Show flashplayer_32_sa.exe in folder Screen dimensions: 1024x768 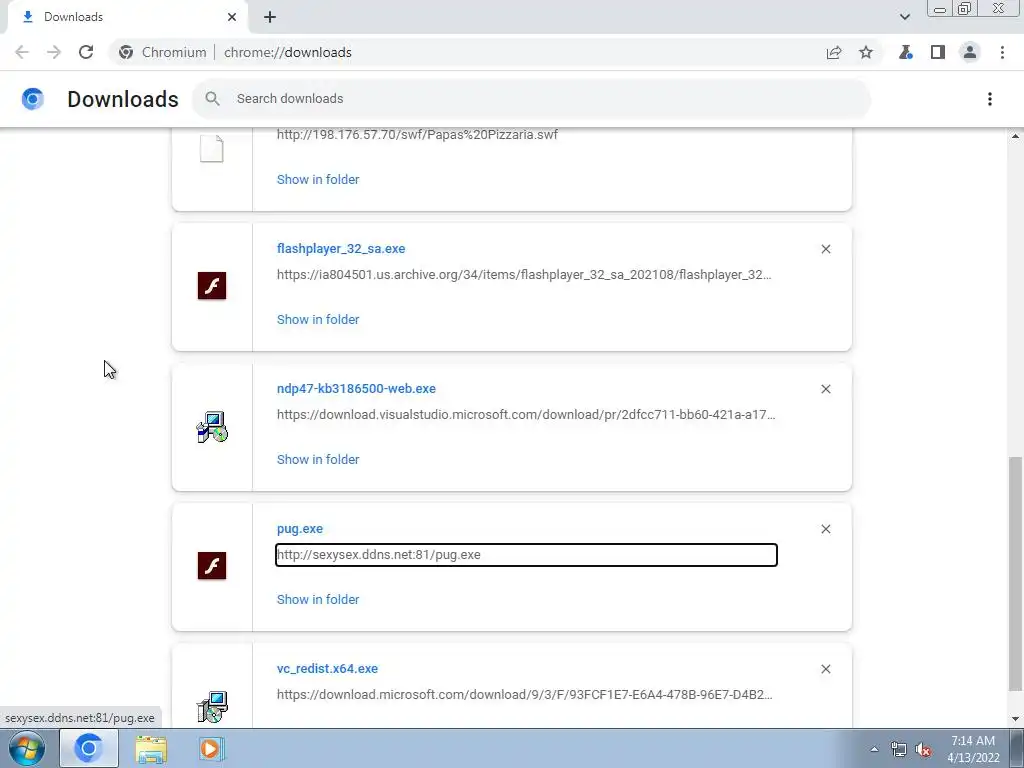pyautogui.click(x=318, y=319)
